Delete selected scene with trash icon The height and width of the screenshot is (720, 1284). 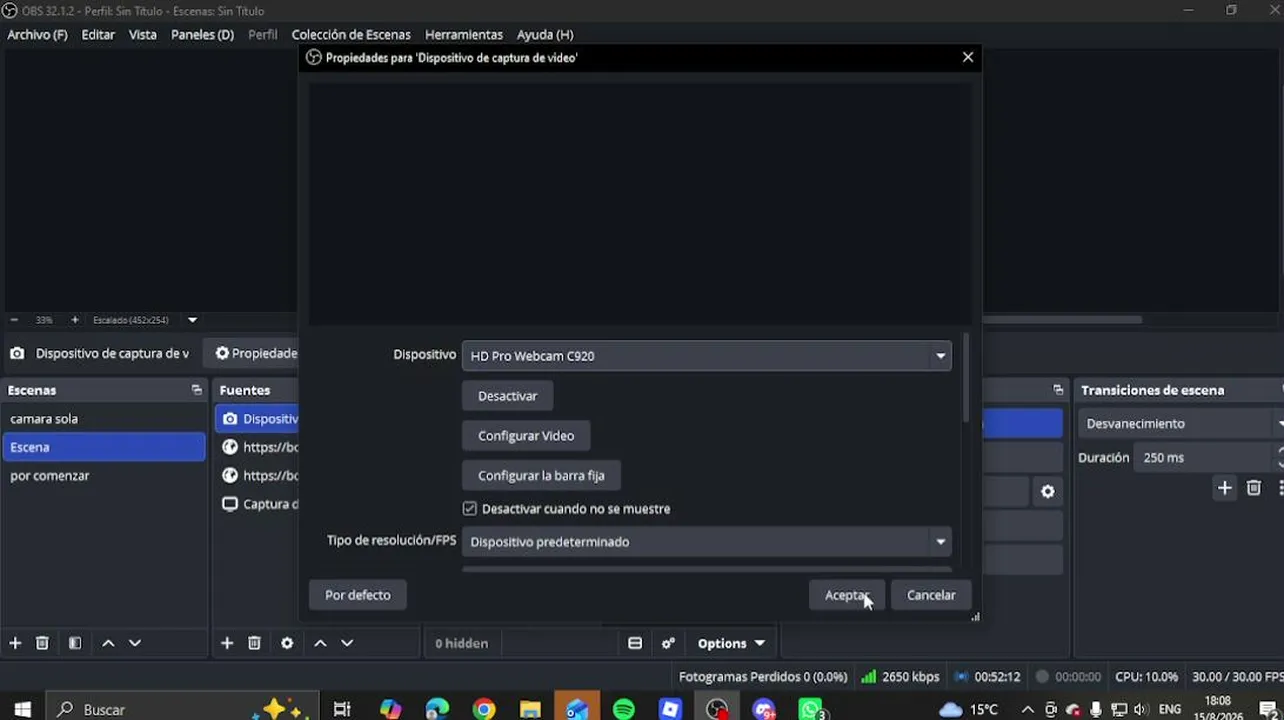(x=42, y=643)
